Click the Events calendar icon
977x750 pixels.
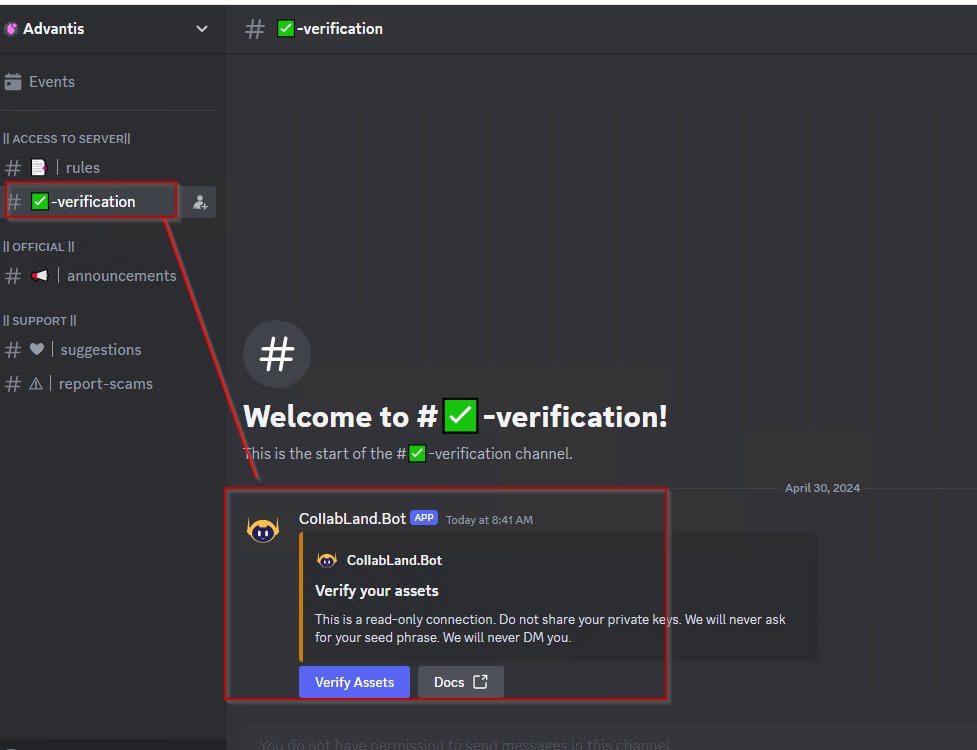(12, 82)
